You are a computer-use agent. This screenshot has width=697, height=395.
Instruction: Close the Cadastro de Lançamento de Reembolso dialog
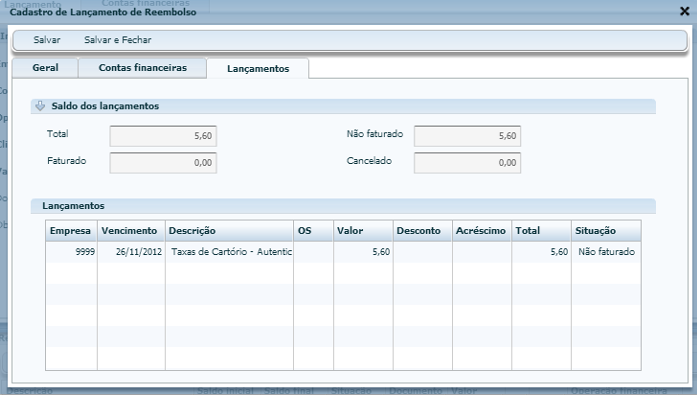click(x=685, y=11)
